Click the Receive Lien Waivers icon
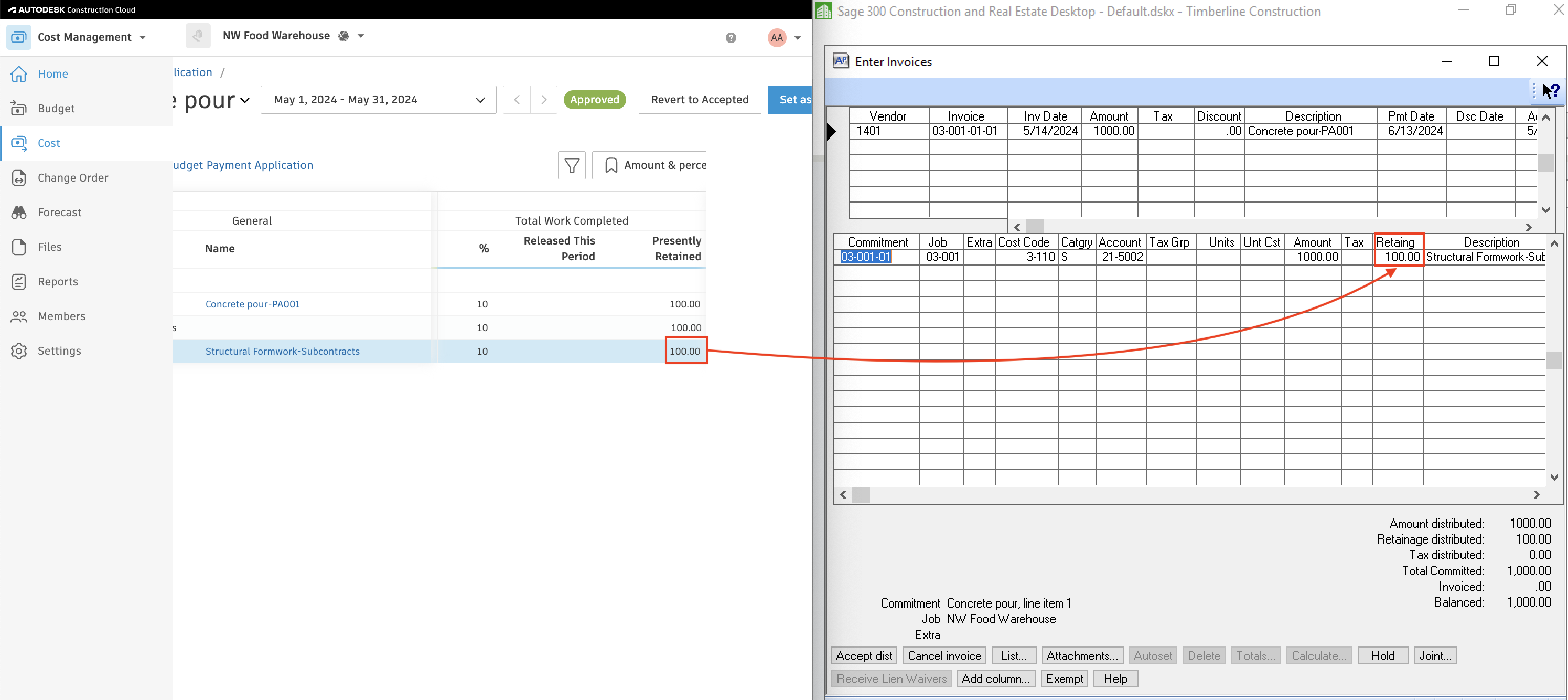 891,678
